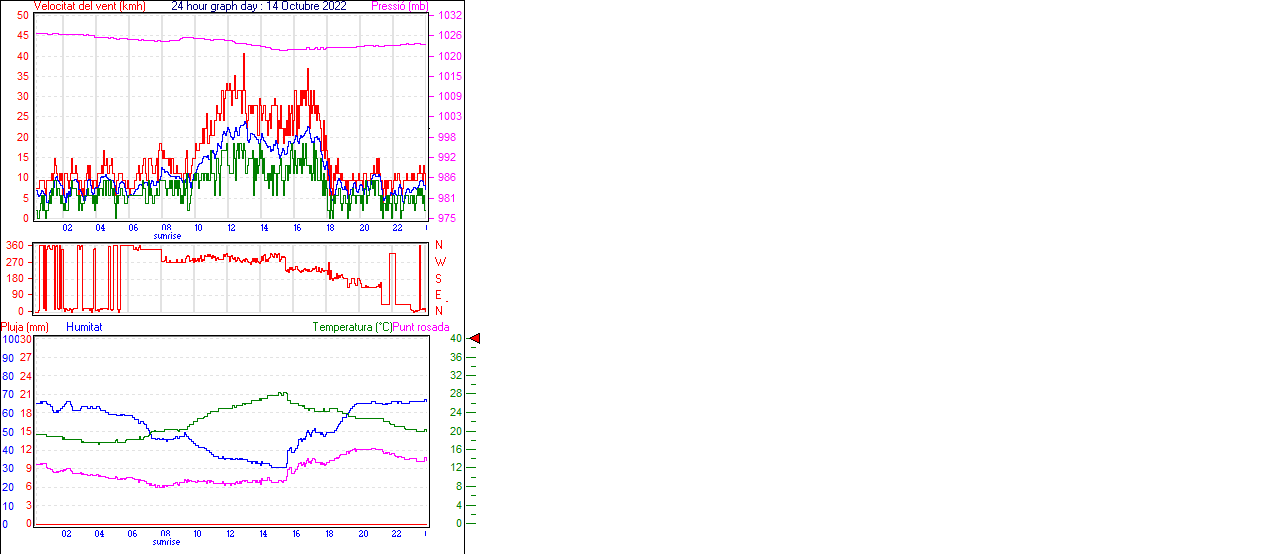Click the 'Velocitat del vent (kmh)' label
1280x554 pixels.
[x=89, y=6]
